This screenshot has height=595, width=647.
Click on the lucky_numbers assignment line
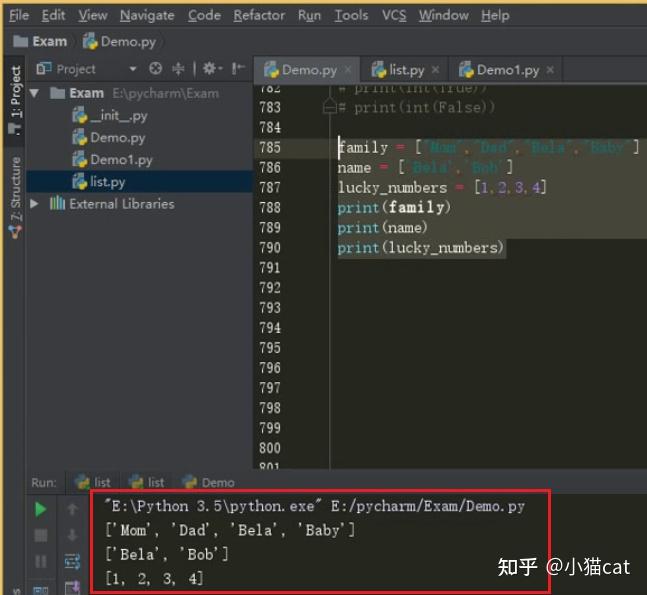point(442,188)
